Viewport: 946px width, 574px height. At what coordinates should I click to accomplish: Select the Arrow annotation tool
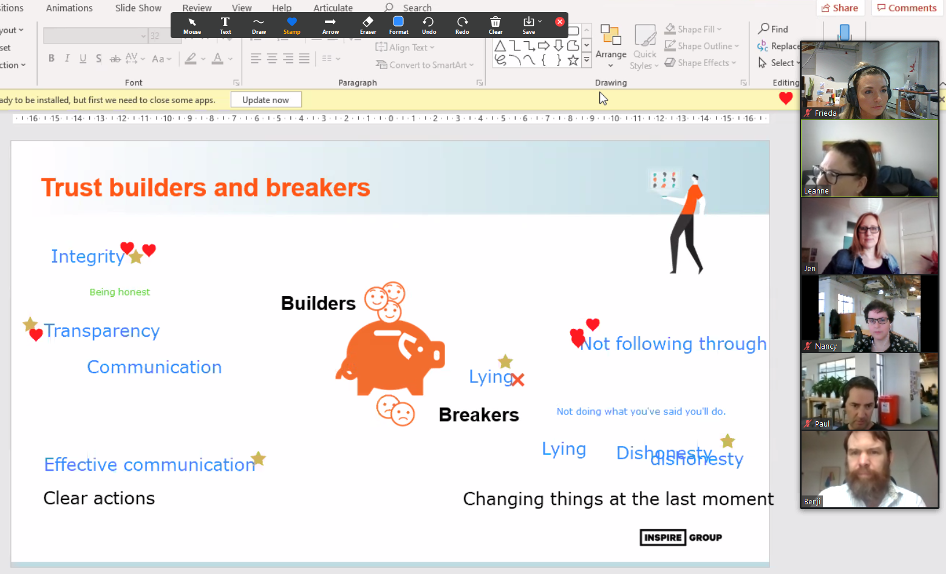tap(330, 25)
